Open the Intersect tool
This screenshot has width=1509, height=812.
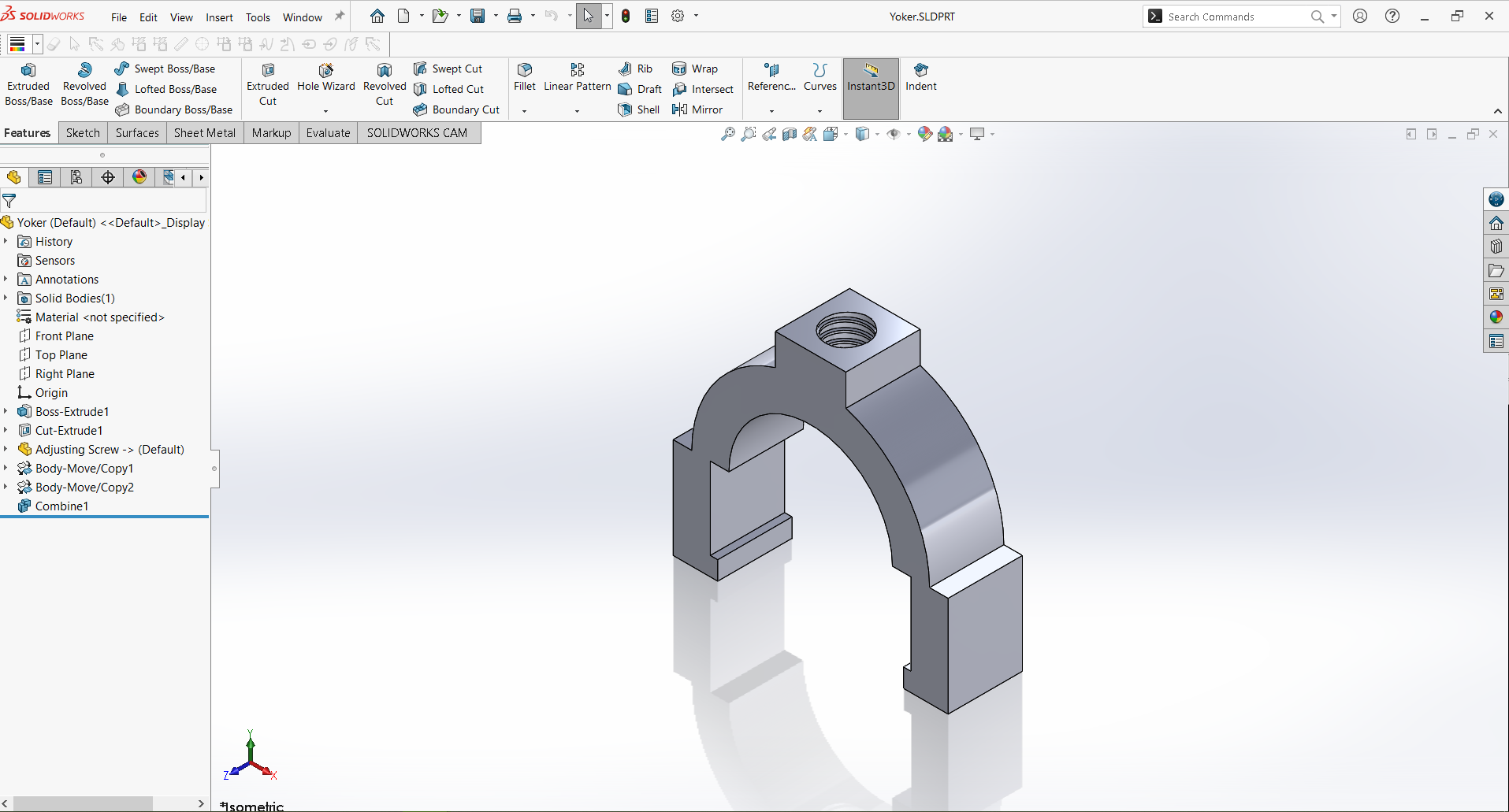[x=703, y=89]
